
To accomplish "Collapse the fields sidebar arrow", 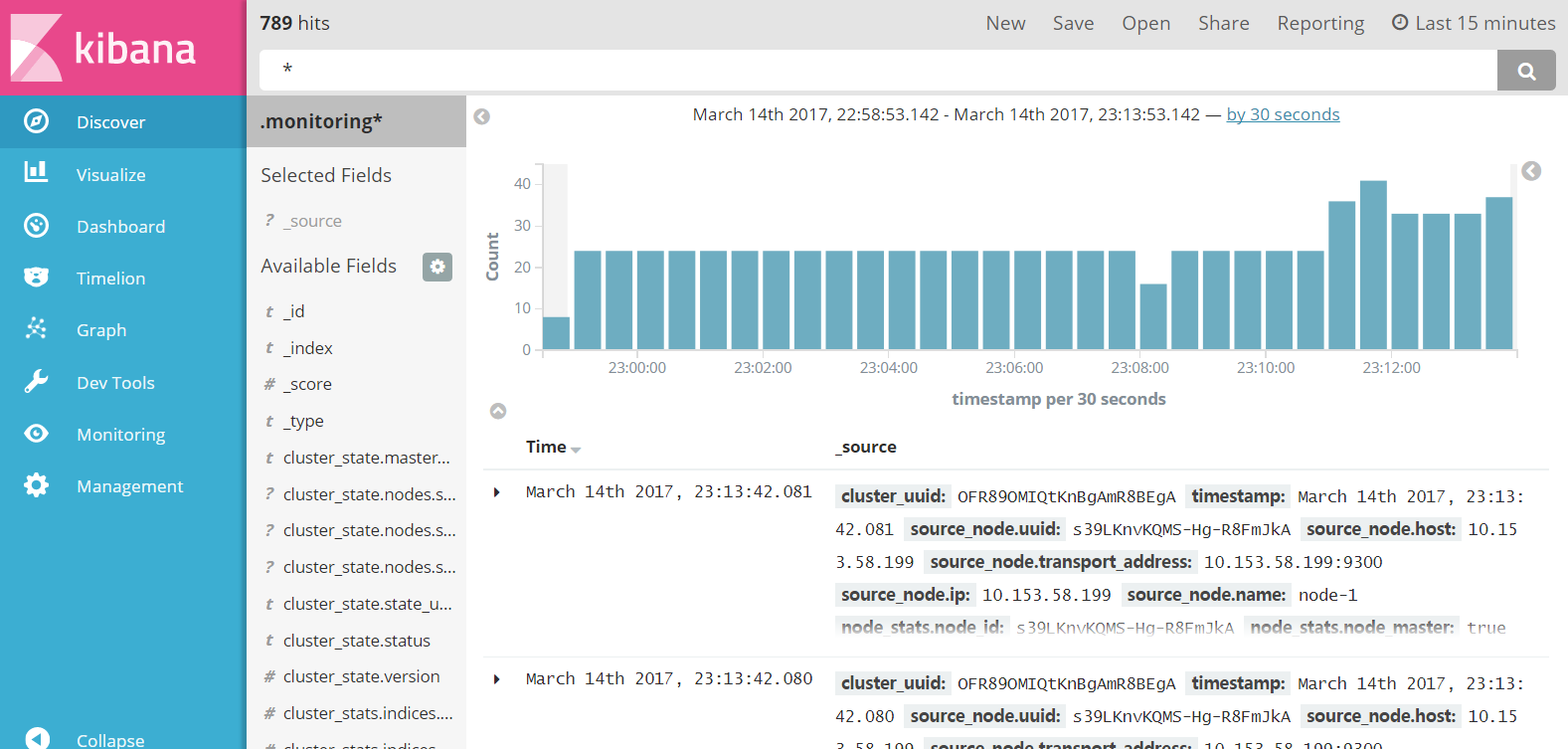I will [x=482, y=117].
